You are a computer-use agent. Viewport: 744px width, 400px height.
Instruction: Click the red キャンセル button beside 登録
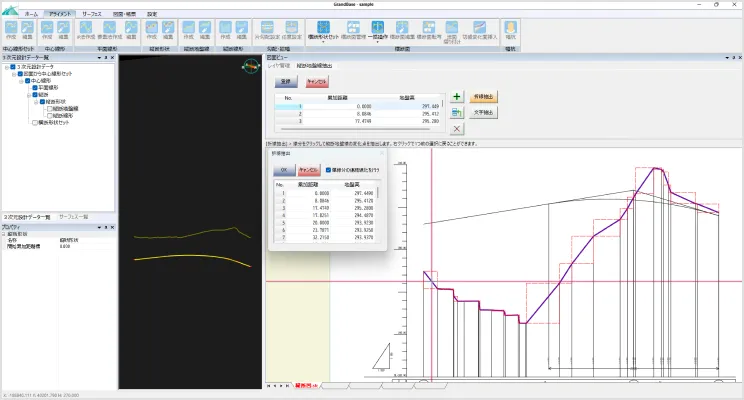pyautogui.click(x=316, y=82)
